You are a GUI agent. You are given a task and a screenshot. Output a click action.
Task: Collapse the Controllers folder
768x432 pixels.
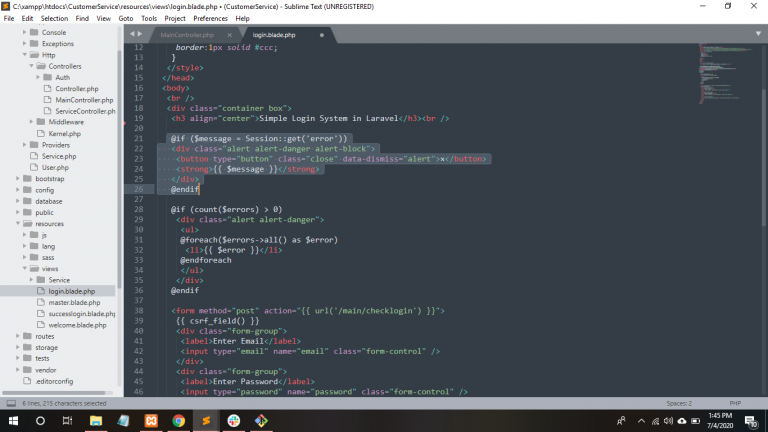(31, 66)
